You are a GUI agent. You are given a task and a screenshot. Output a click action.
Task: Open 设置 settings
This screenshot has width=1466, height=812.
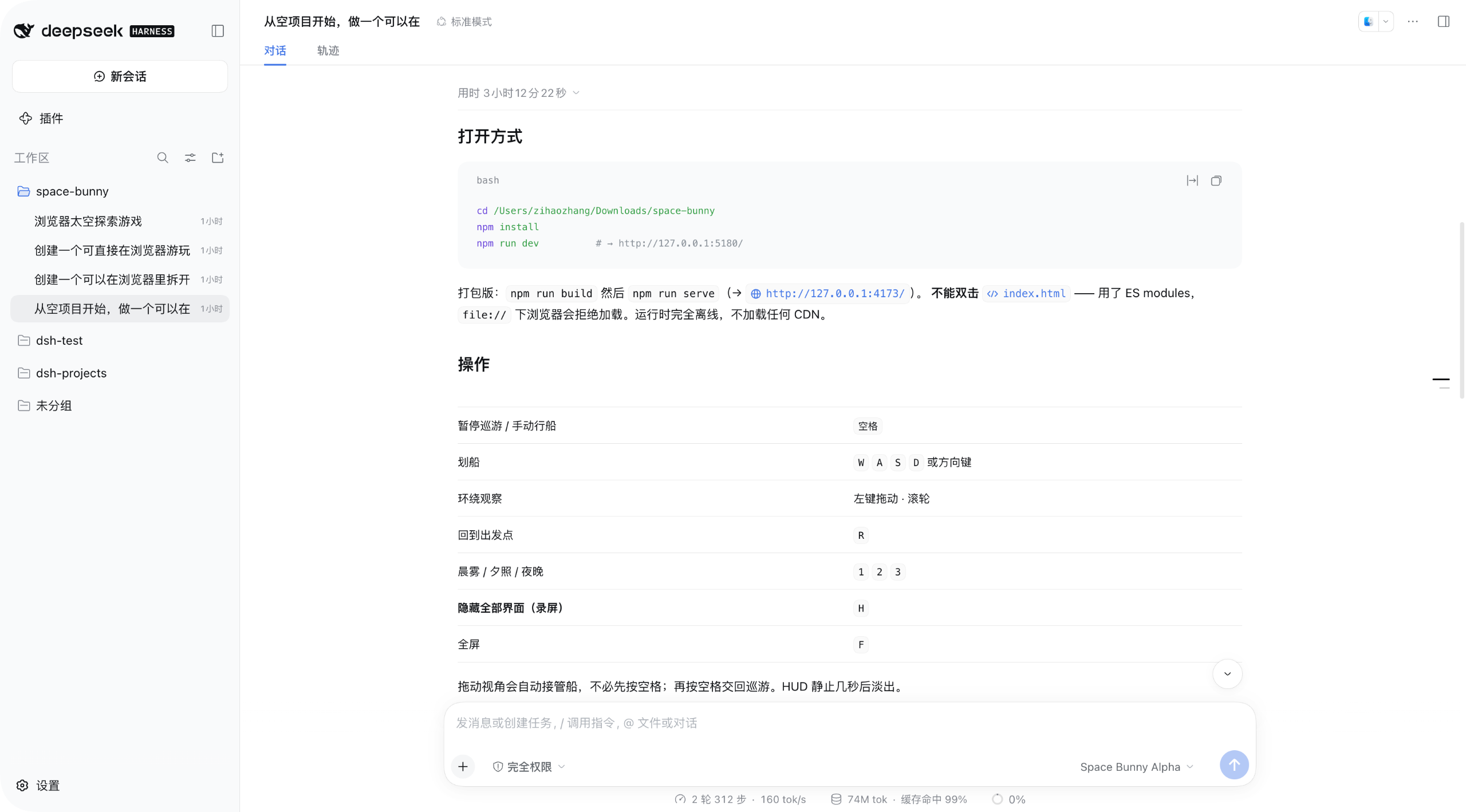tap(38, 785)
